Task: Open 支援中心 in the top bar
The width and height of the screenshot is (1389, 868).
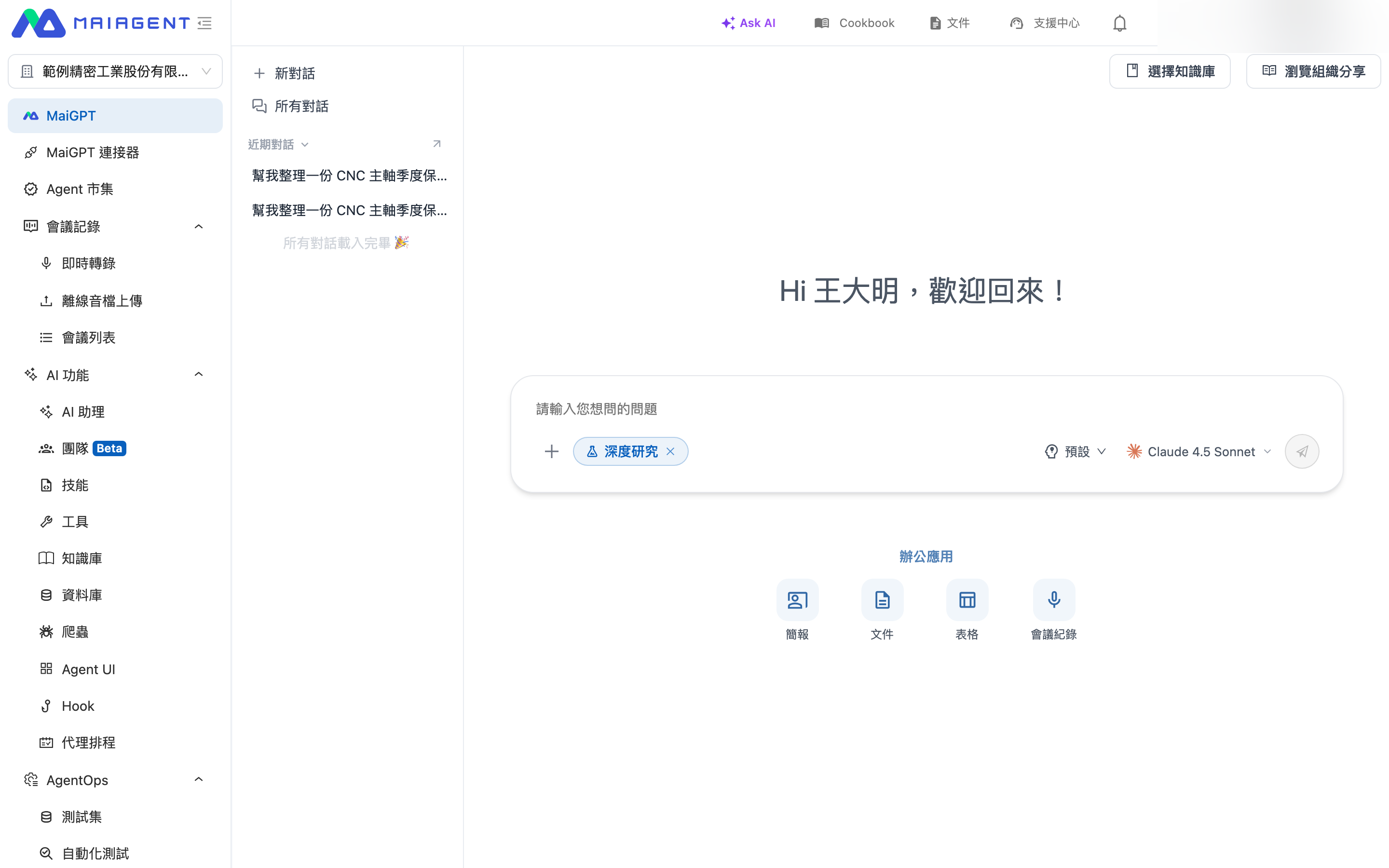Action: (1045, 23)
